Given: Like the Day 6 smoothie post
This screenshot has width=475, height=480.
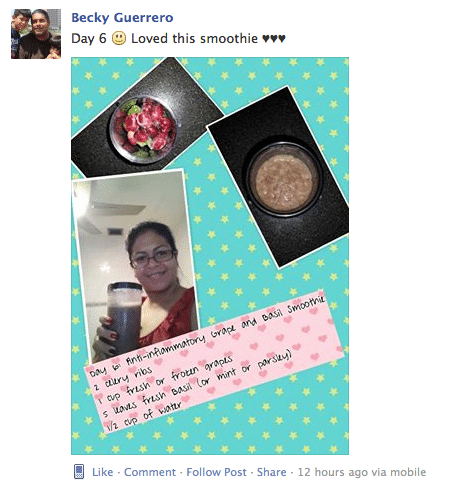Looking at the screenshot, I should (103, 472).
